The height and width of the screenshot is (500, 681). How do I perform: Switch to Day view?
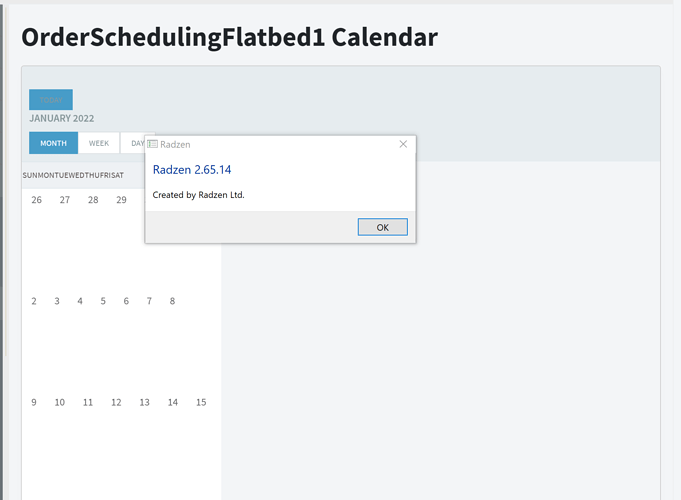click(137, 143)
